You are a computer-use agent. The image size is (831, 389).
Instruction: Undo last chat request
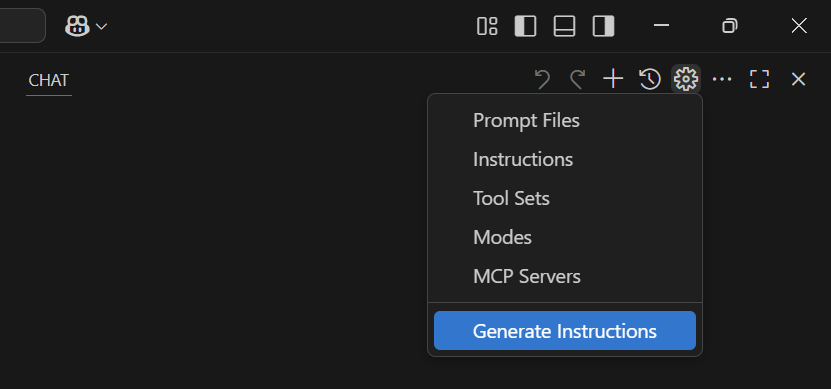point(542,79)
